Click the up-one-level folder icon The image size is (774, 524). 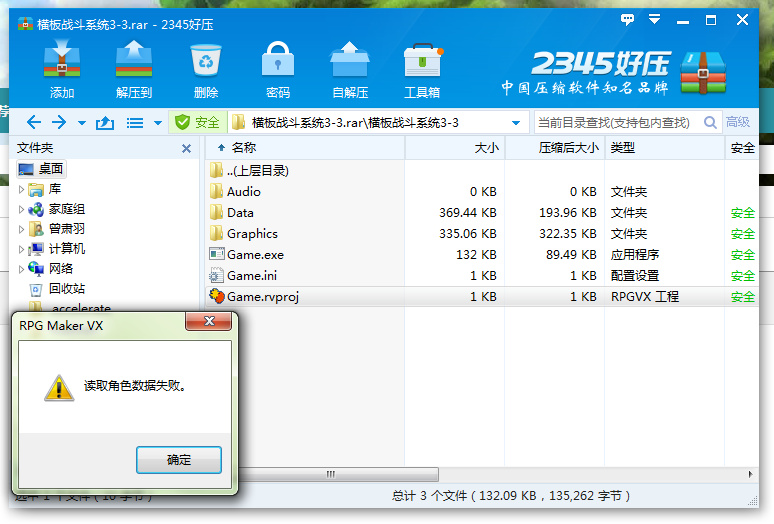tap(105, 122)
